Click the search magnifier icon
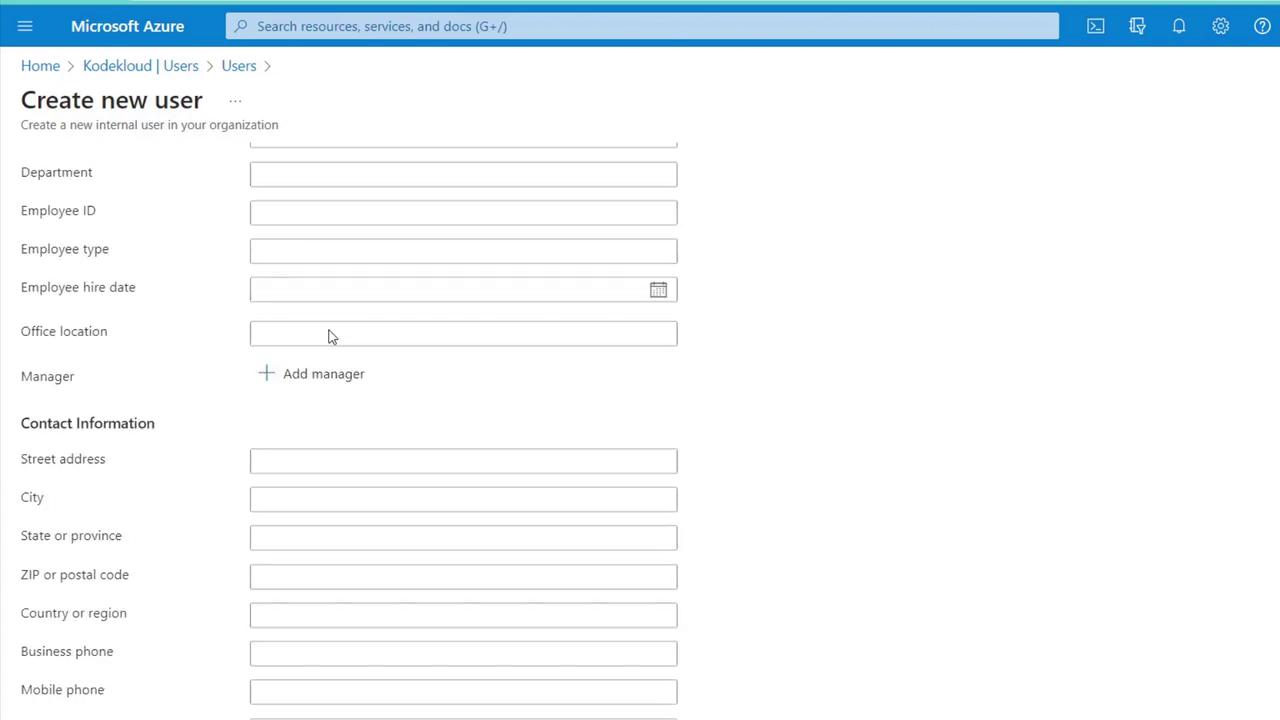This screenshot has height=720, width=1280. click(240, 26)
